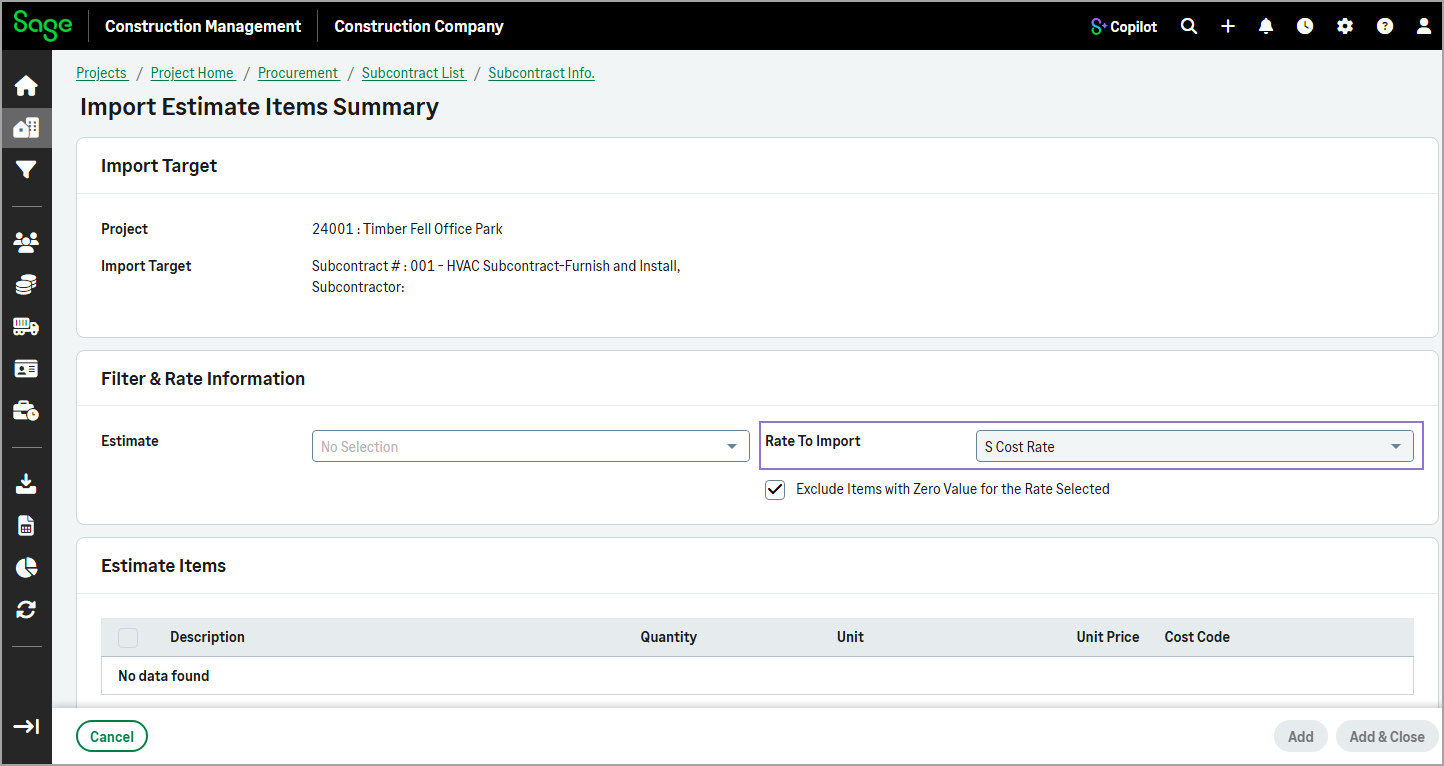This screenshot has width=1444, height=766.
Task: Click the Add & Close button
Action: [x=1387, y=737]
